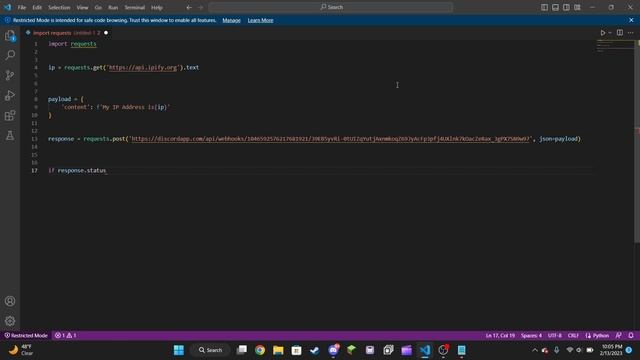Open the editor More Actions ellipsis
The height and width of the screenshot is (360, 640).
(631, 33)
